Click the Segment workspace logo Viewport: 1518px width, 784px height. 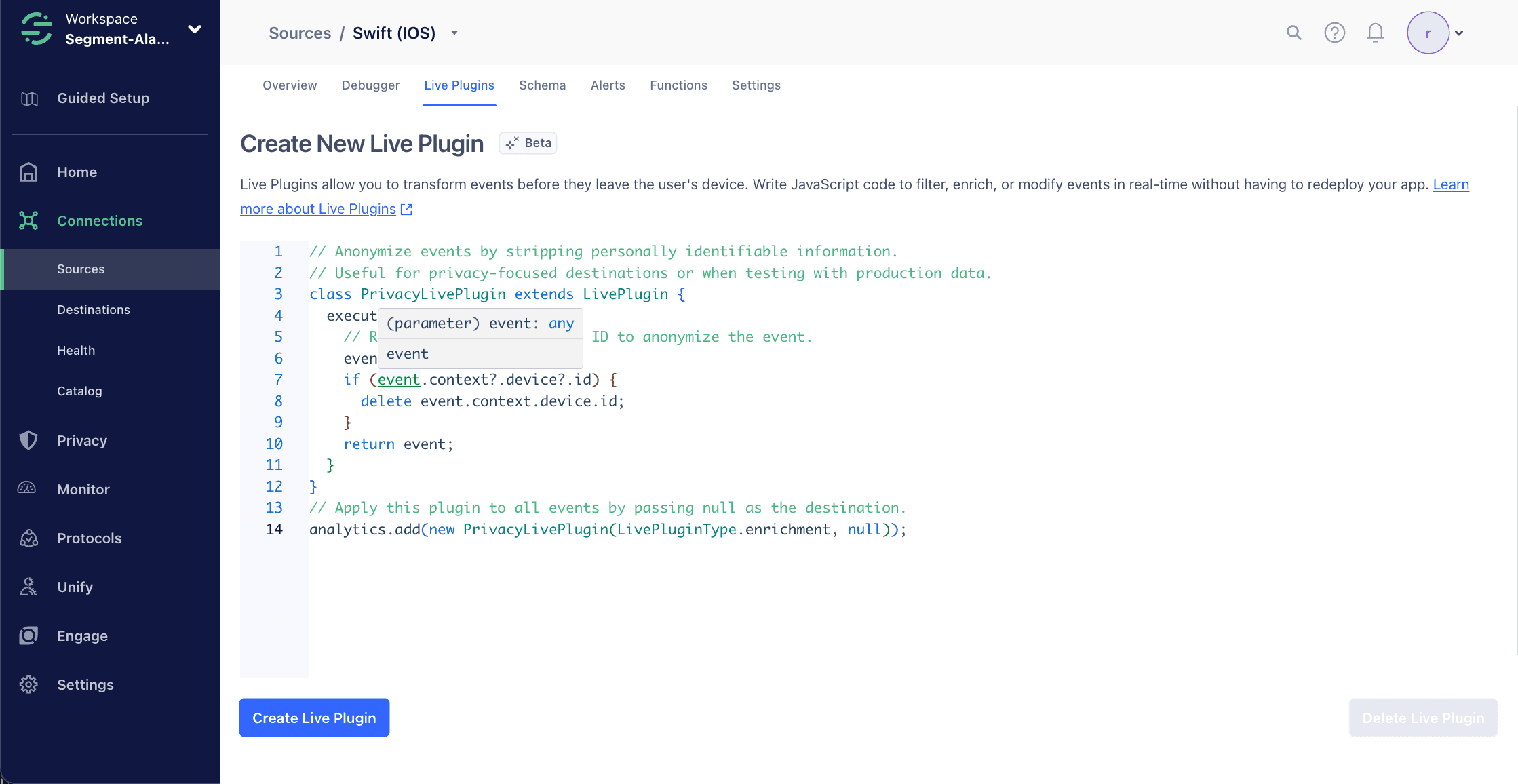point(36,28)
